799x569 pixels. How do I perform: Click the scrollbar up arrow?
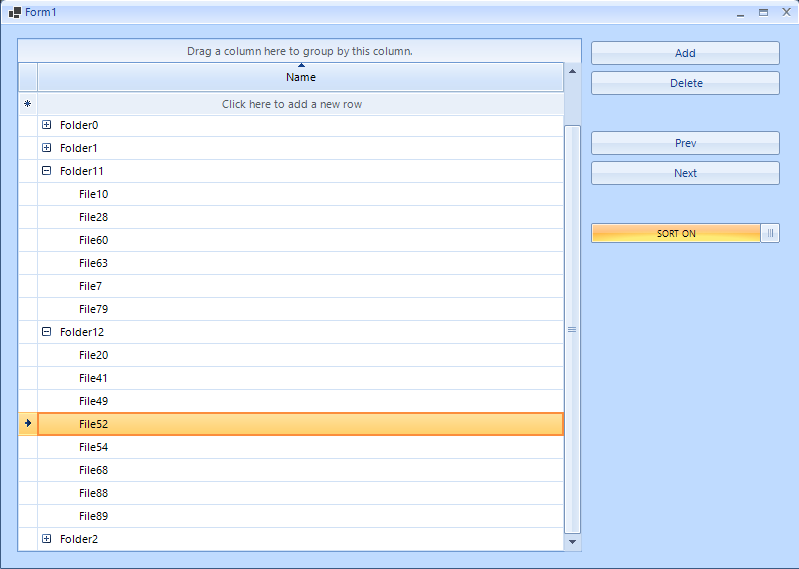(573, 71)
